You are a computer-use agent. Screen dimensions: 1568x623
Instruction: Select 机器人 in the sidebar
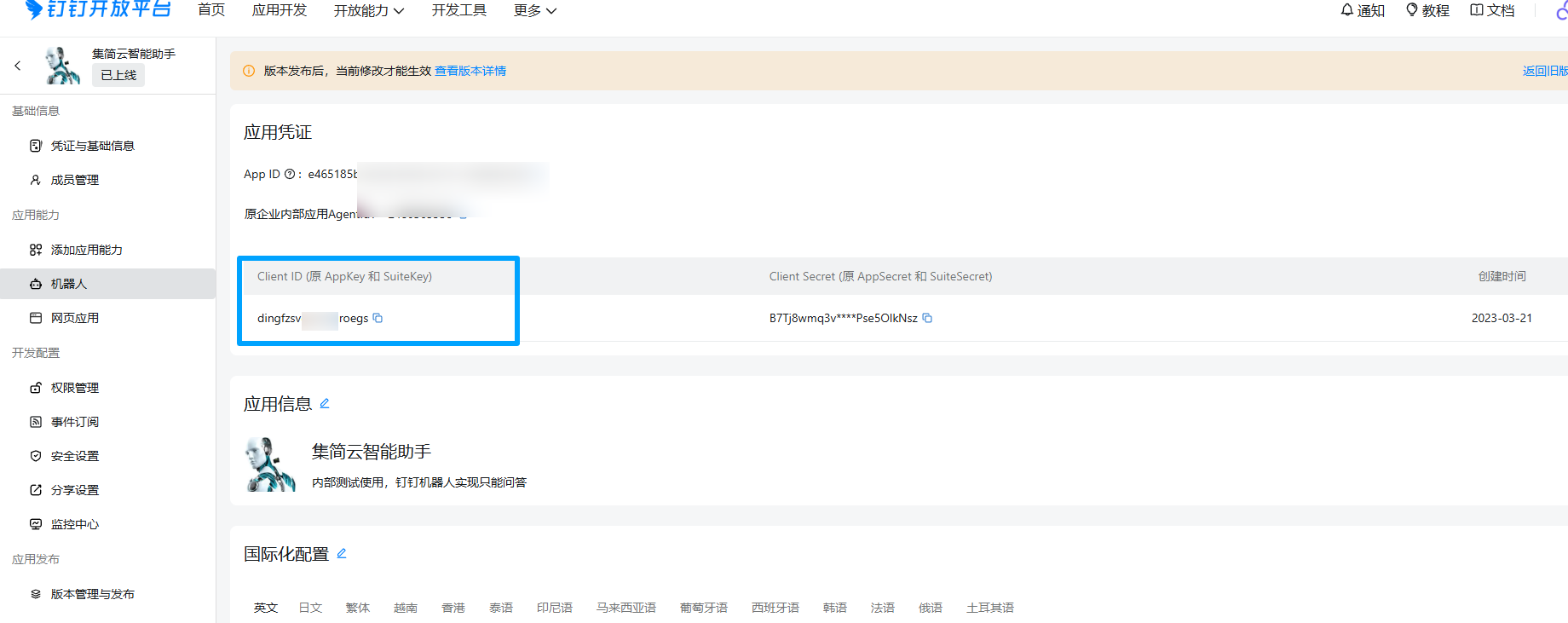(107, 284)
